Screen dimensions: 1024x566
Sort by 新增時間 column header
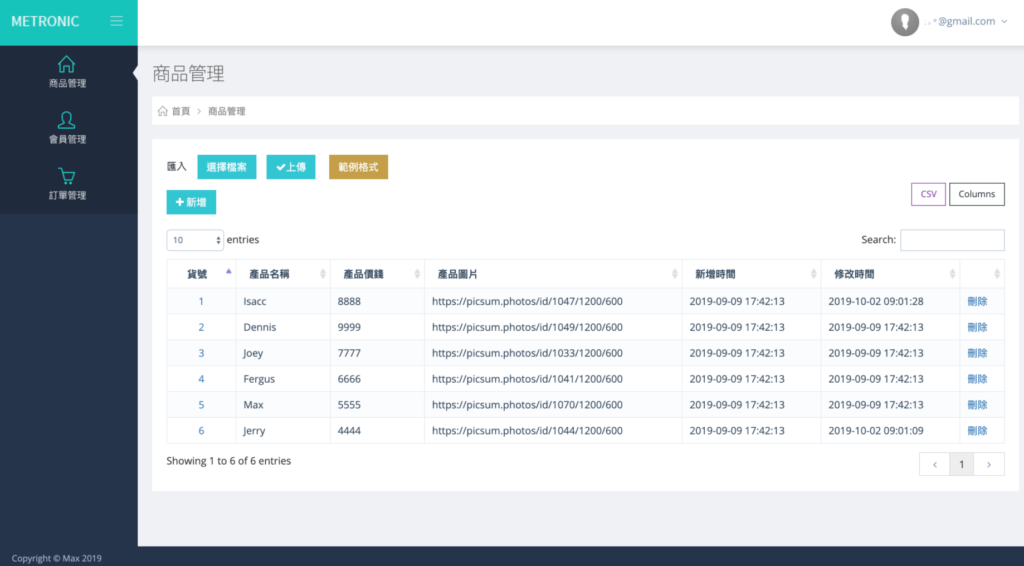point(751,274)
